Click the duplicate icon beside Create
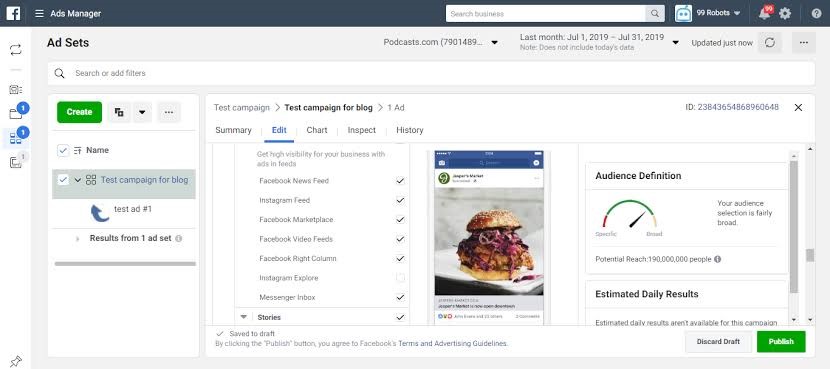This screenshot has width=830, height=369. tap(119, 112)
